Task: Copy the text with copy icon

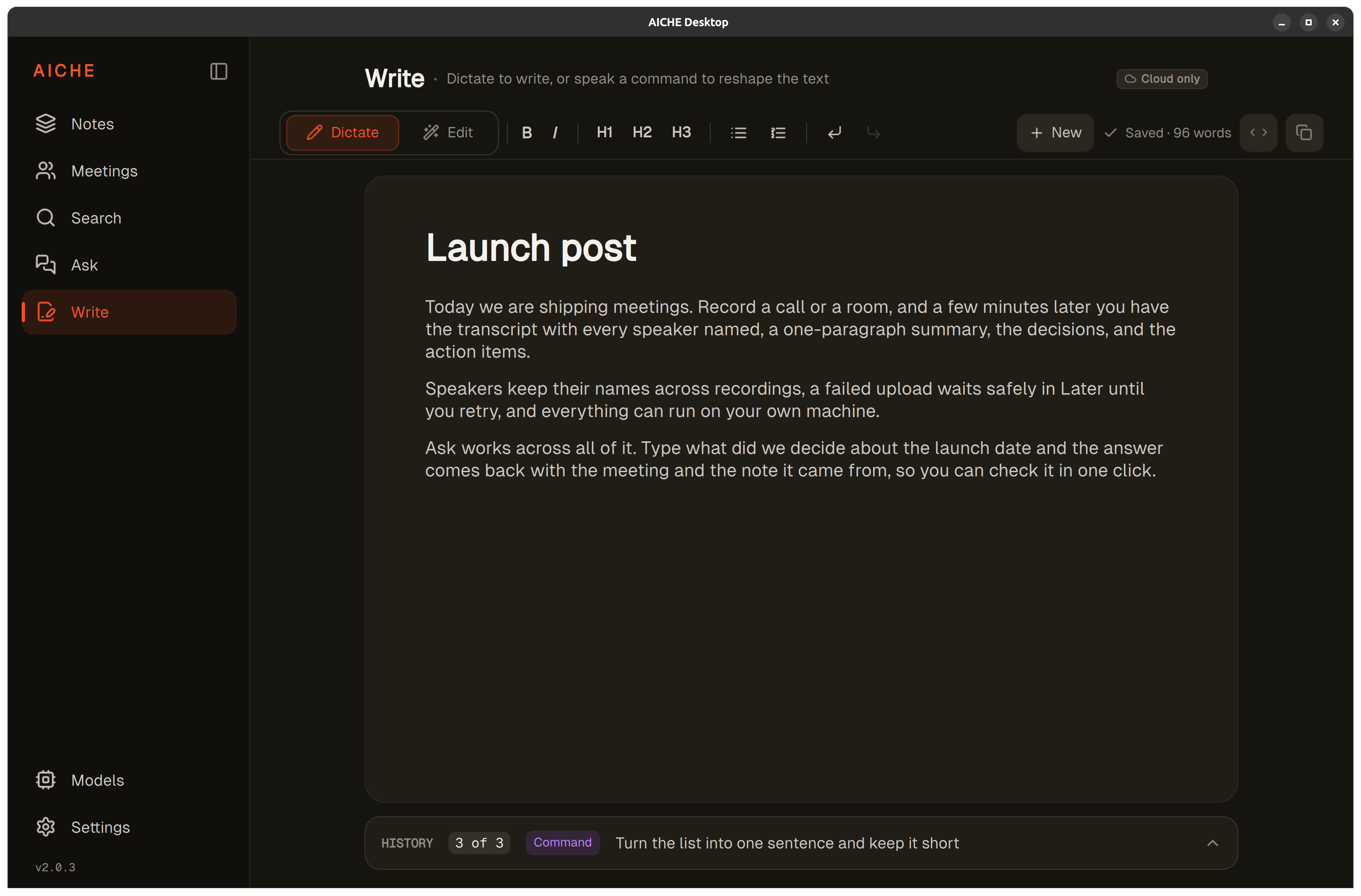Action: click(1304, 133)
